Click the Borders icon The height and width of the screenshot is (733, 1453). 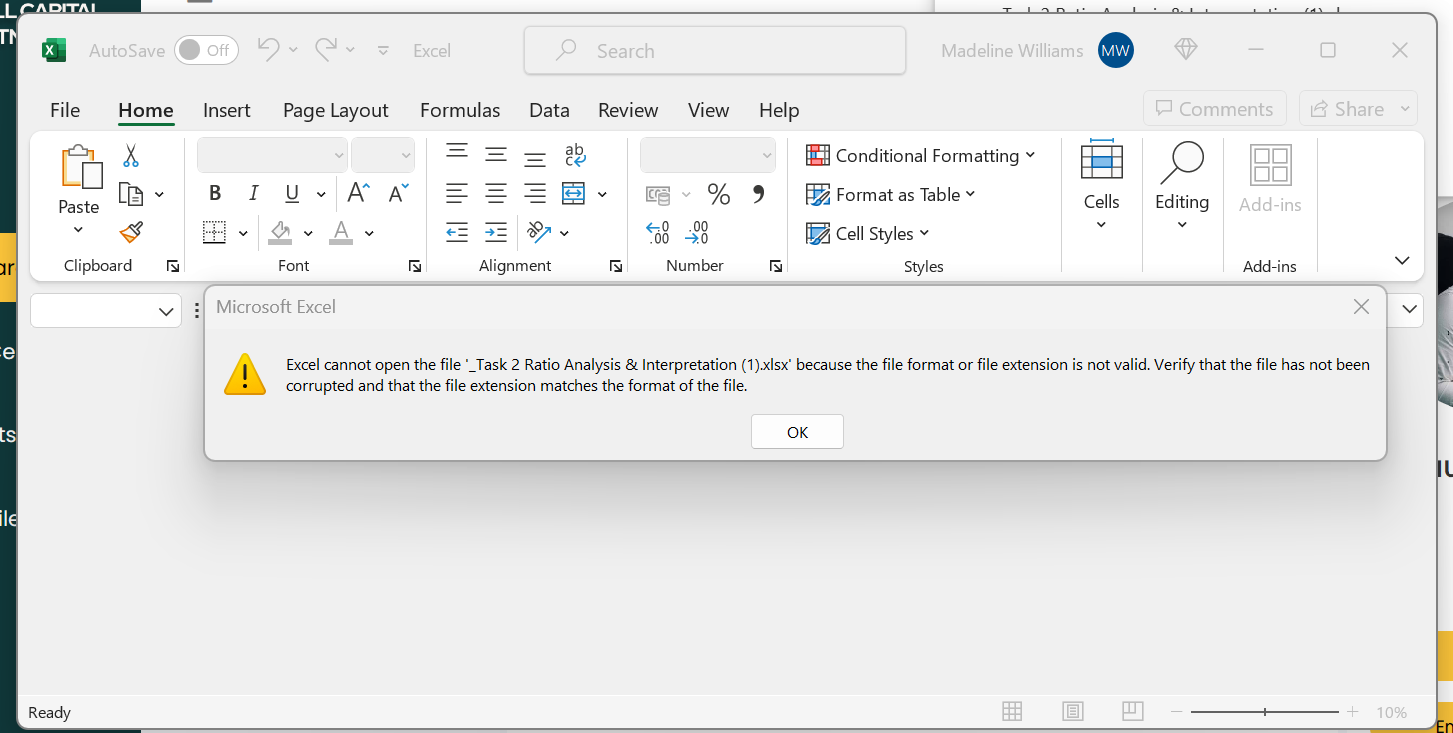(215, 233)
